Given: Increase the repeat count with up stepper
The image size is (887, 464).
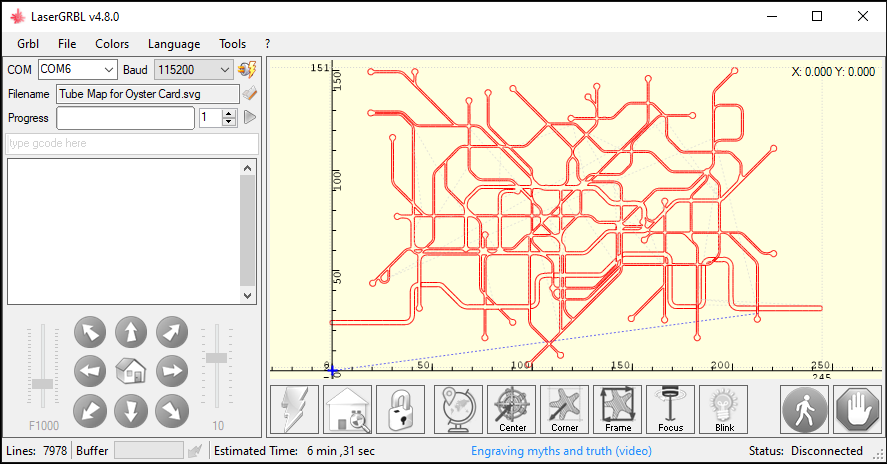Looking at the screenshot, I should (229, 114).
